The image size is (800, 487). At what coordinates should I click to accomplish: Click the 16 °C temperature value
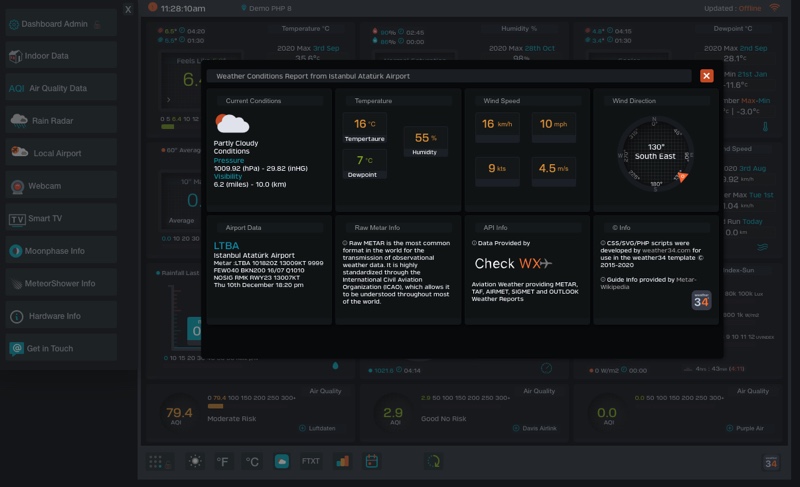coord(364,124)
